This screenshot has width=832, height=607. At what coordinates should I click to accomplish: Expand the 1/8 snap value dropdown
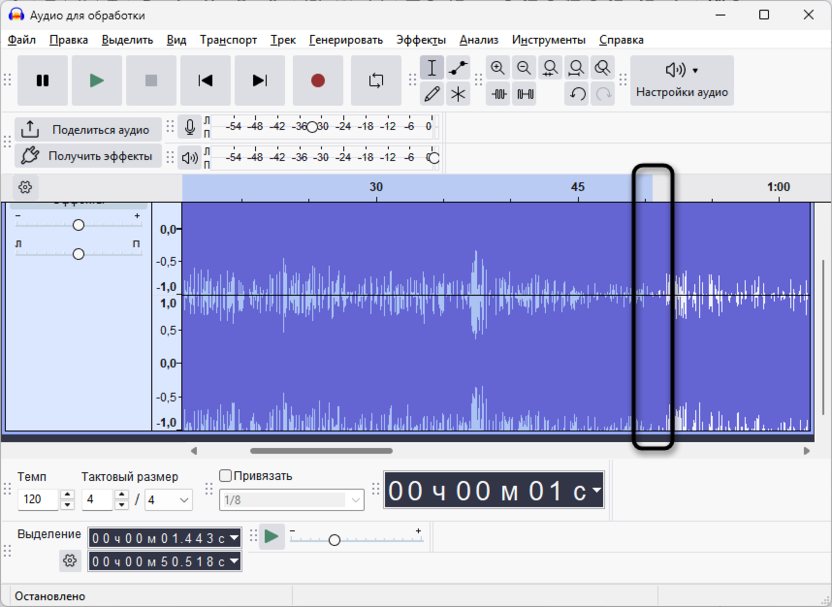point(355,500)
